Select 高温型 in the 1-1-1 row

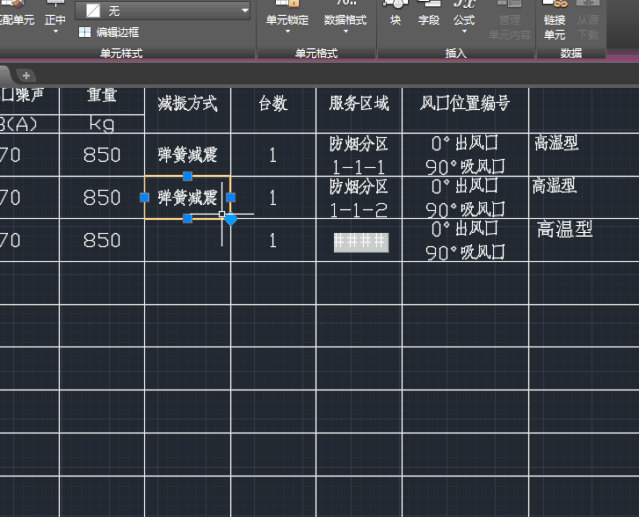[x=556, y=143]
